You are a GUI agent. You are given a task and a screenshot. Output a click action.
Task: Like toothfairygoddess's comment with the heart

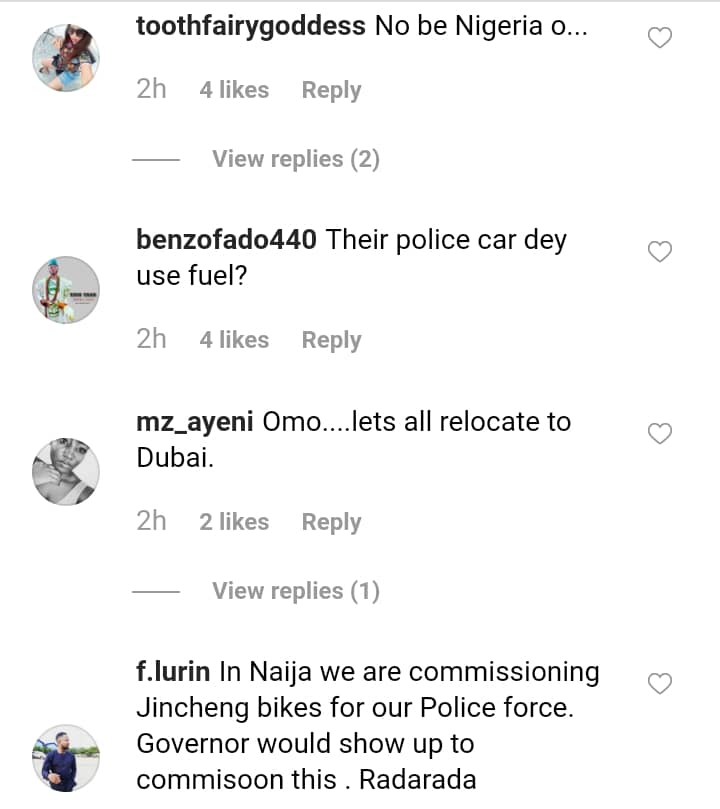[660, 39]
